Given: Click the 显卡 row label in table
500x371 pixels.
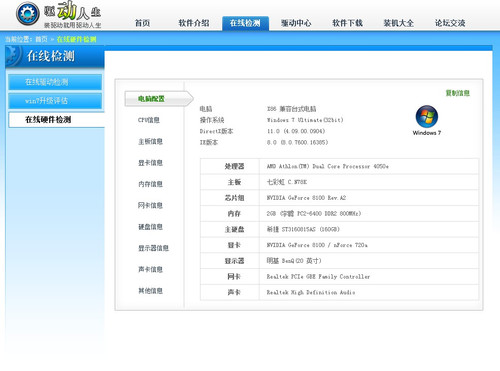Looking at the screenshot, I should [234, 245].
